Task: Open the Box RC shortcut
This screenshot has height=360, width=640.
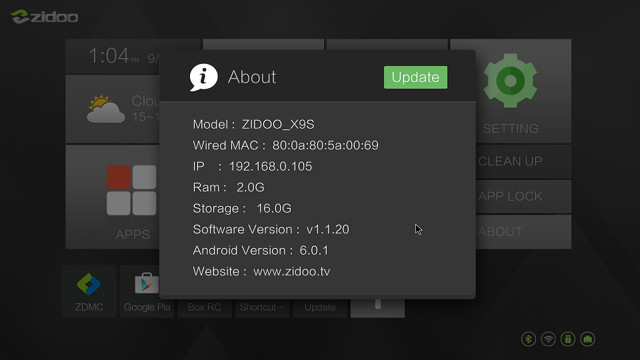Action: [x=204, y=308]
